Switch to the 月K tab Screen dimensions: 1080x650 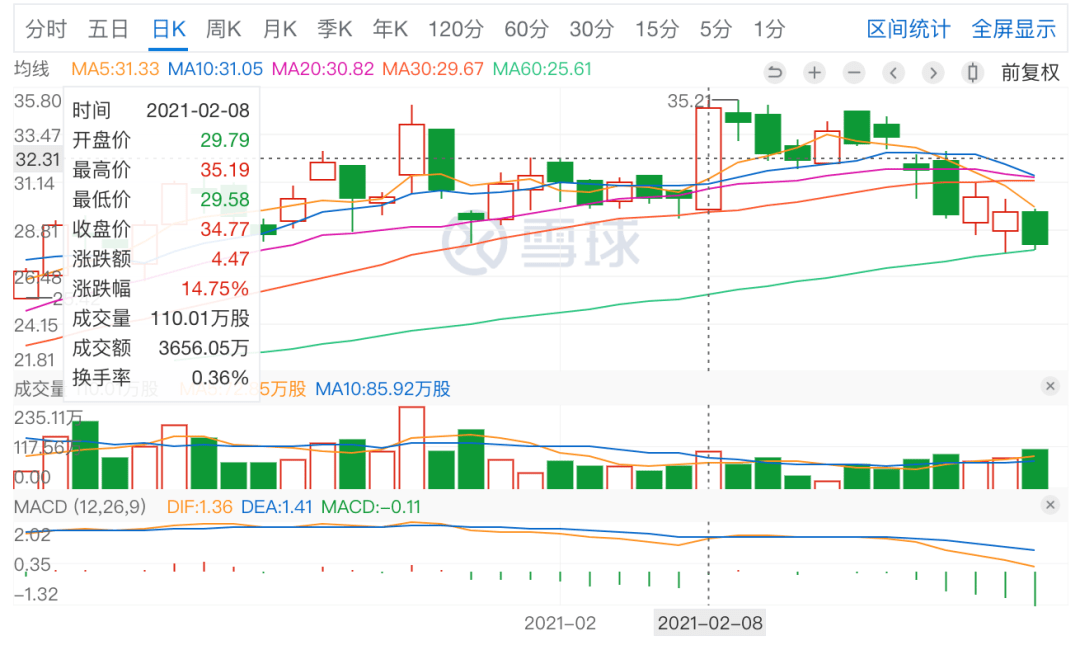(280, 30)
